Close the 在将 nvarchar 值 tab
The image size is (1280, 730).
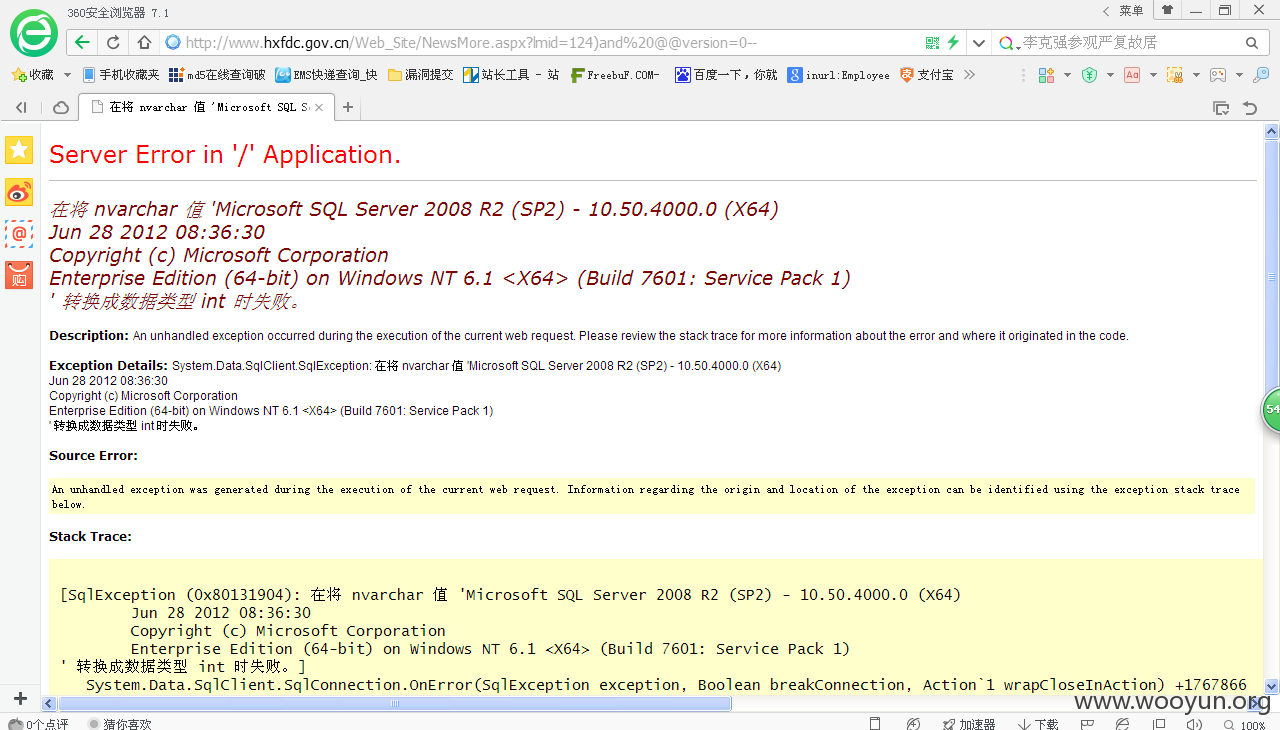(x=319, y=107)
